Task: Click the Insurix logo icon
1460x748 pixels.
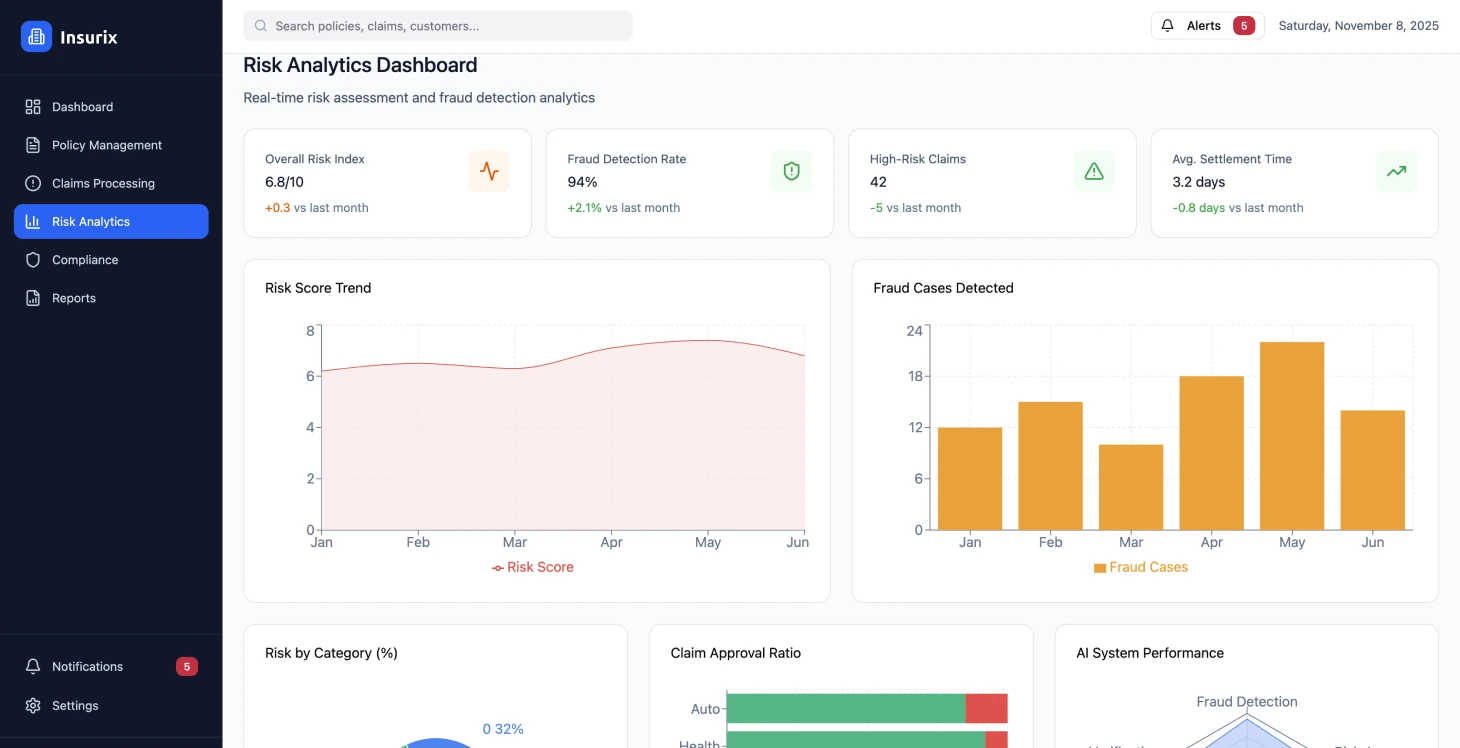Action: pyautogui.click(x=36, y=37)
